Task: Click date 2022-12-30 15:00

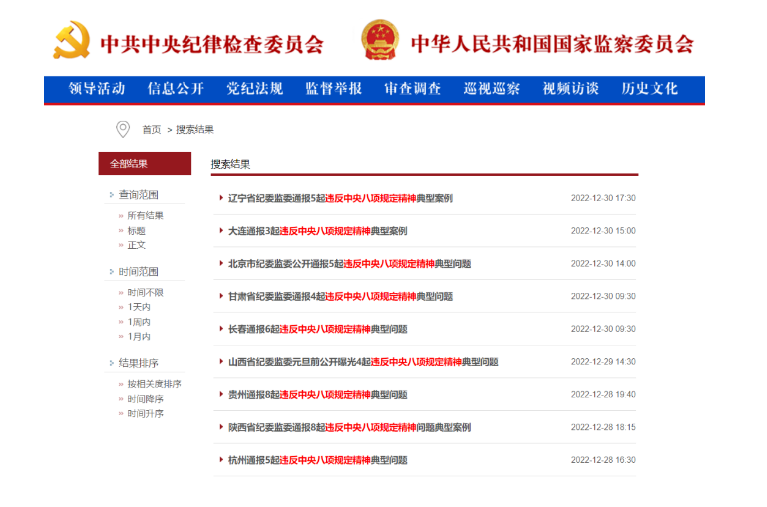Action: click(603, 231)
